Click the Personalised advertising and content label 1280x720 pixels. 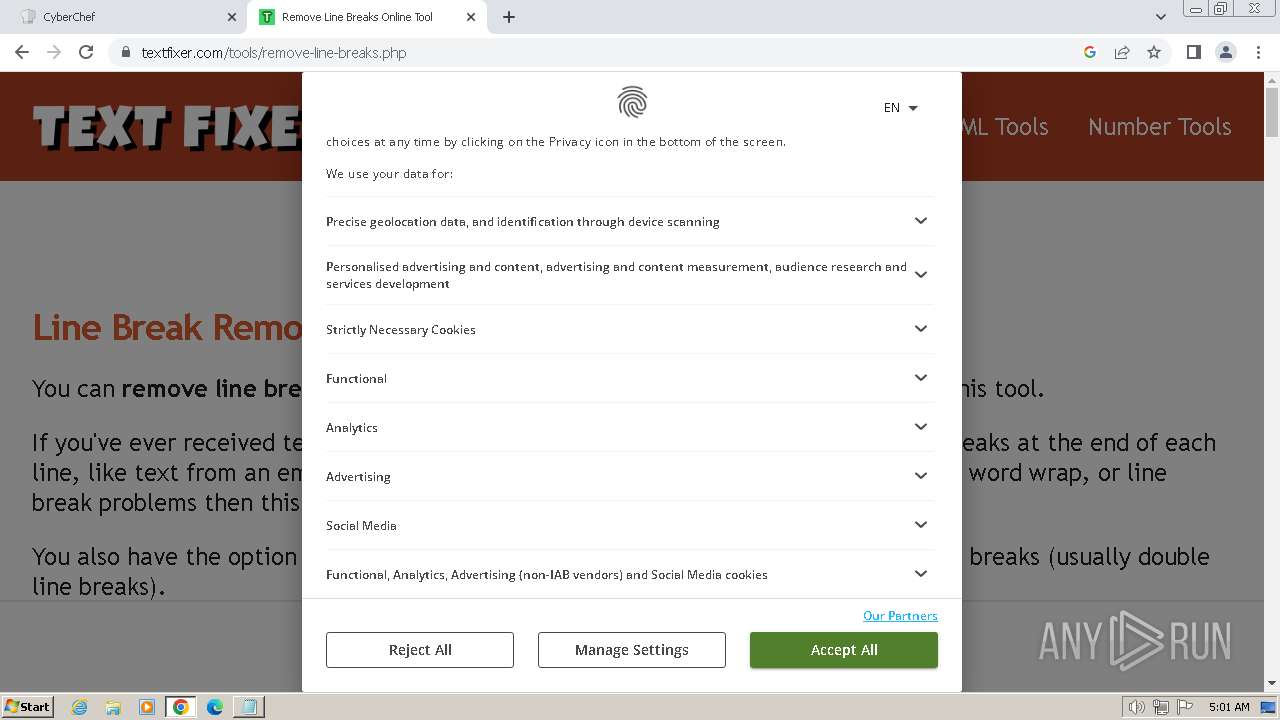pos(616,275)
